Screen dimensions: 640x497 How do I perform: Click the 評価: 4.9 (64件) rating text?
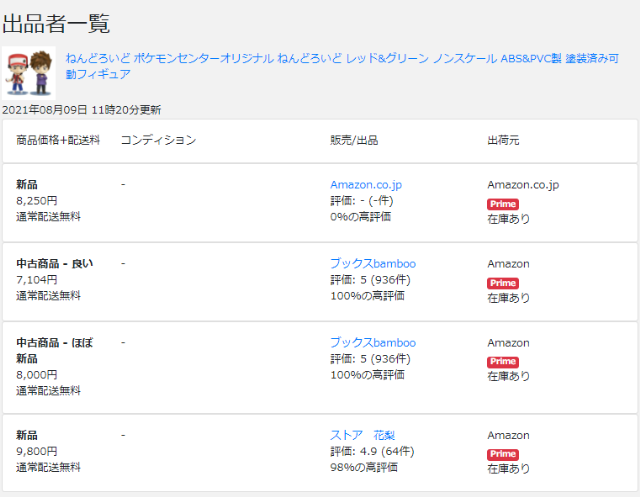point(372,451)
